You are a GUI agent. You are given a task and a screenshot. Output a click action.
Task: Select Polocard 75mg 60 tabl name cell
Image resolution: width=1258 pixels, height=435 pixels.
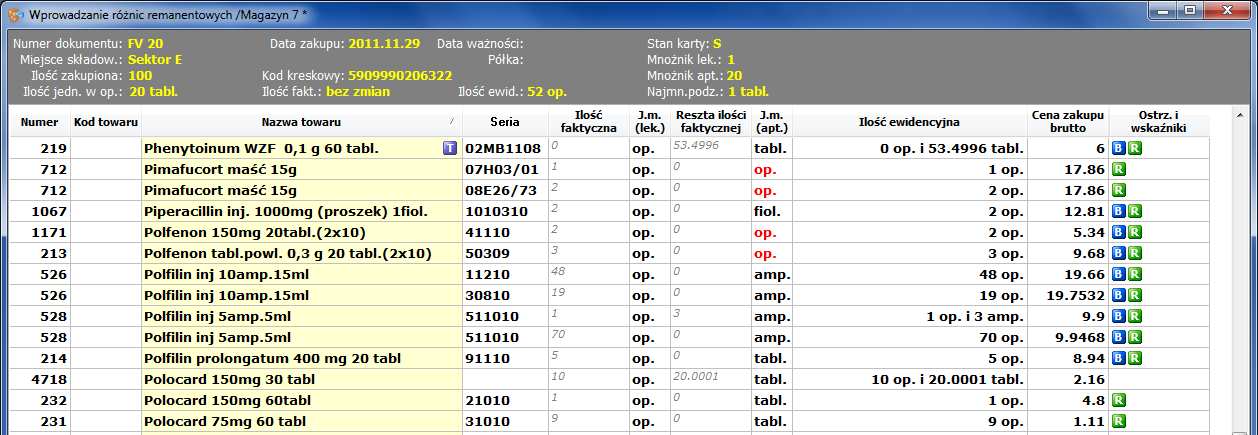(x=302, y=421)
